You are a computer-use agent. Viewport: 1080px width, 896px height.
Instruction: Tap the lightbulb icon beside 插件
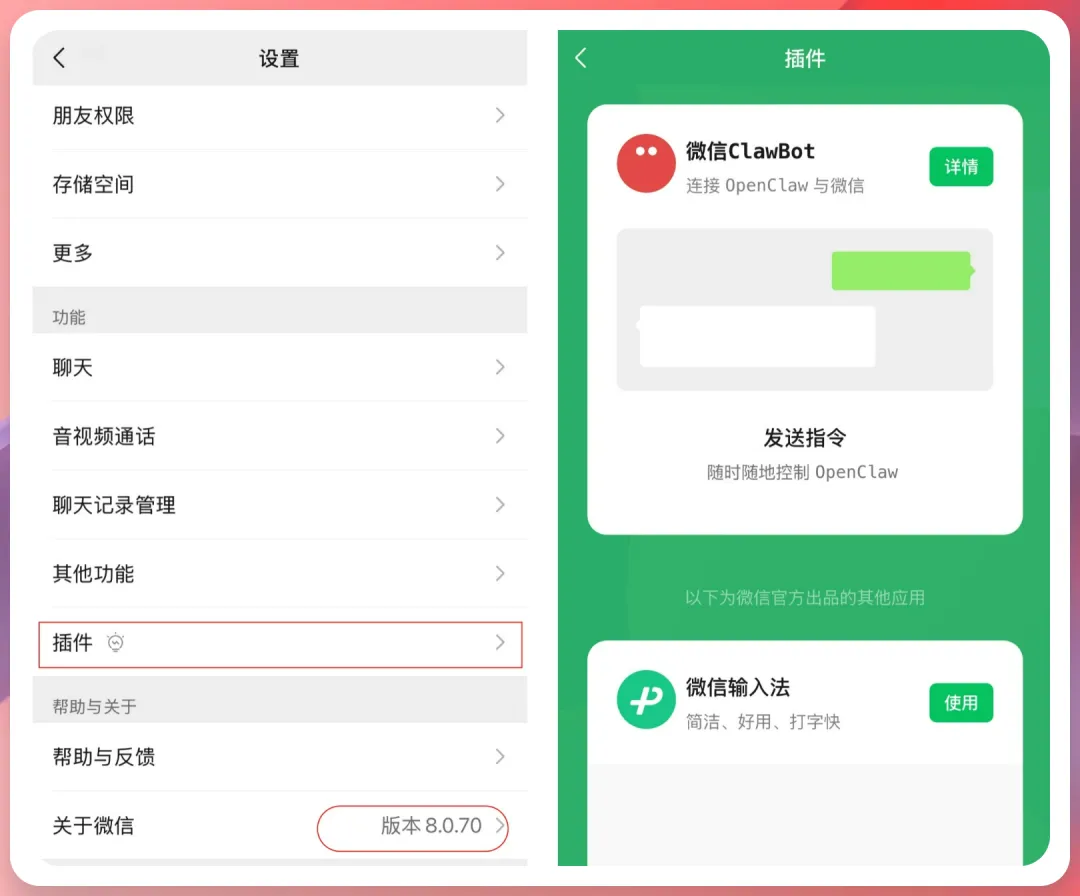(116, 643)
